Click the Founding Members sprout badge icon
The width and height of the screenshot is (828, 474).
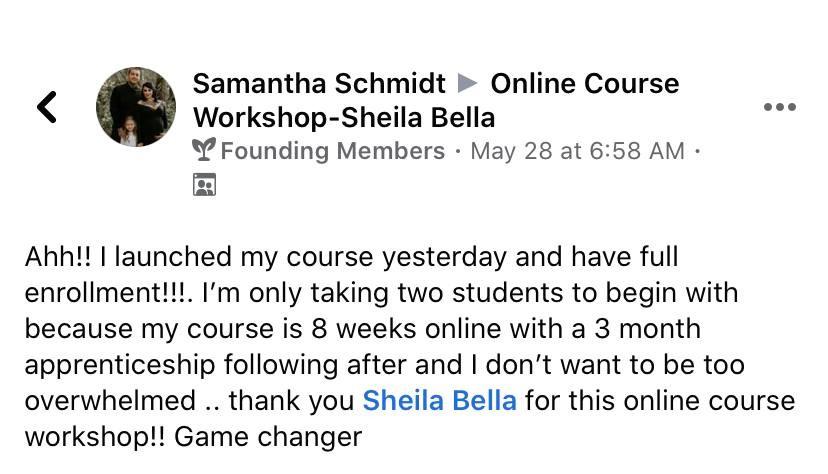(204, 151)
